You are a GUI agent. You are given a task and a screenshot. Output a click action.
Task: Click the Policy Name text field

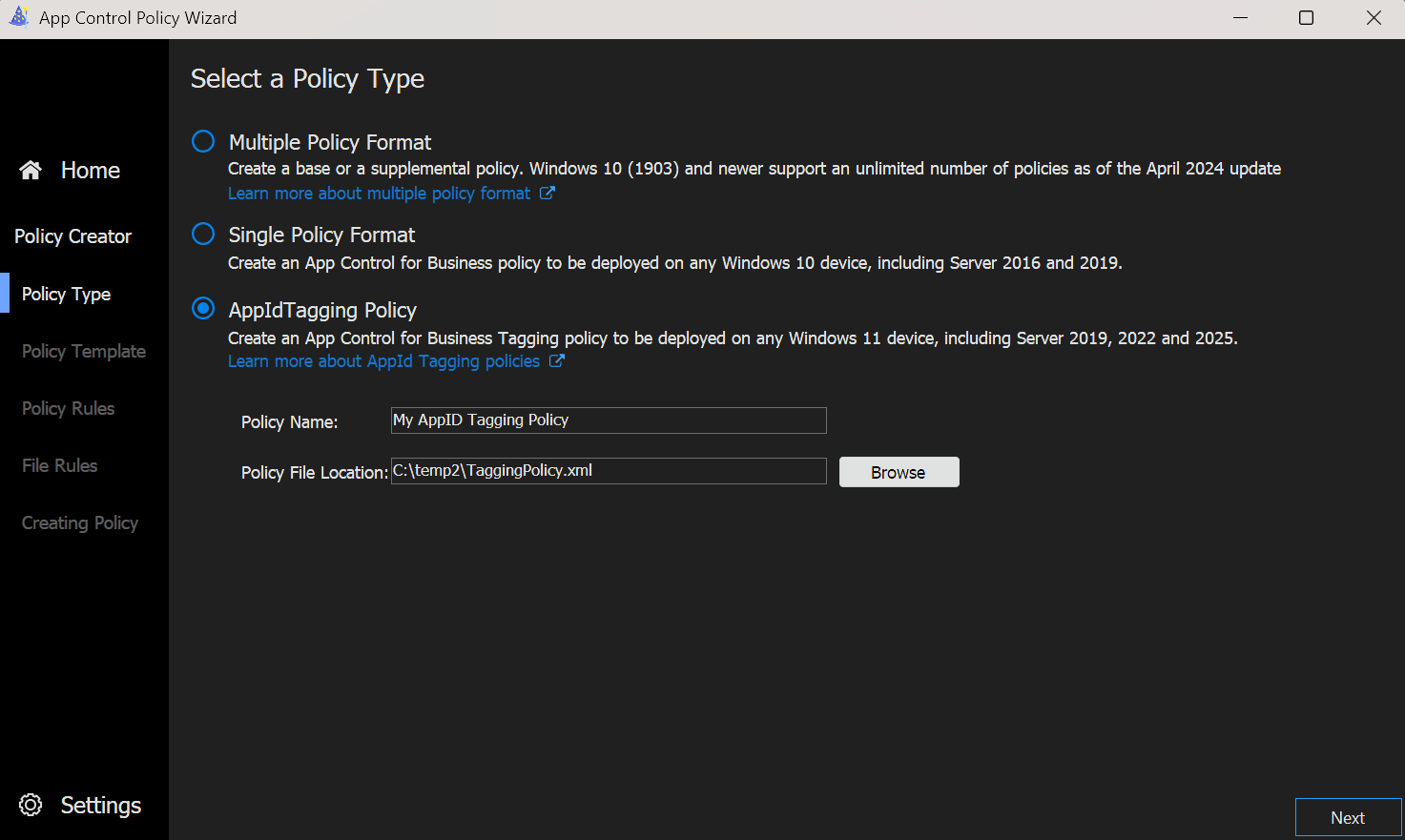[x=609, y=420]
